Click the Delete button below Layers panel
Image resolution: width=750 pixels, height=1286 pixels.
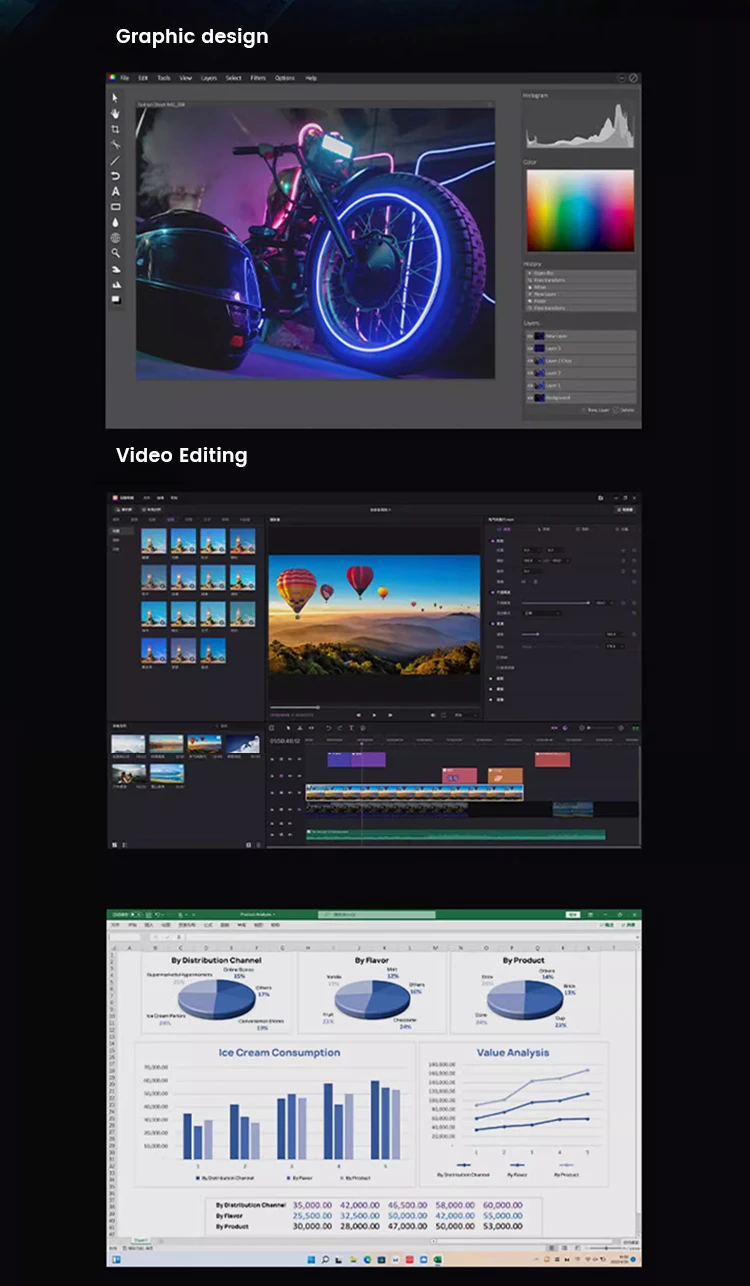tap(624, 410)
